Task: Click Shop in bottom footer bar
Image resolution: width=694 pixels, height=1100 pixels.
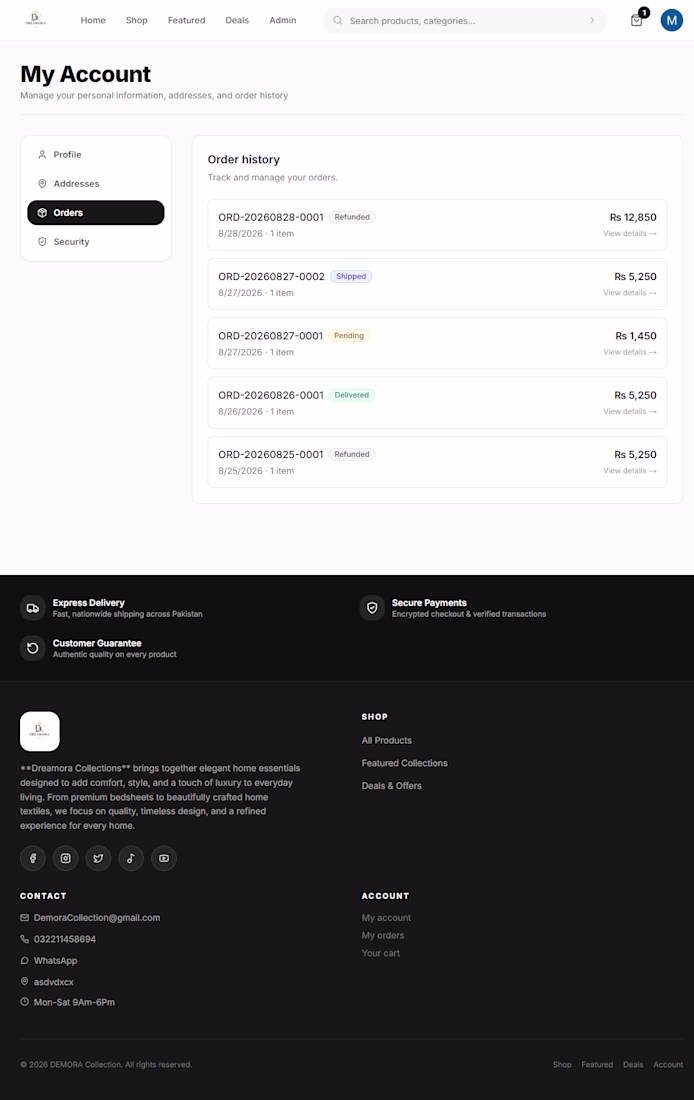Action: click(562, 1064)
